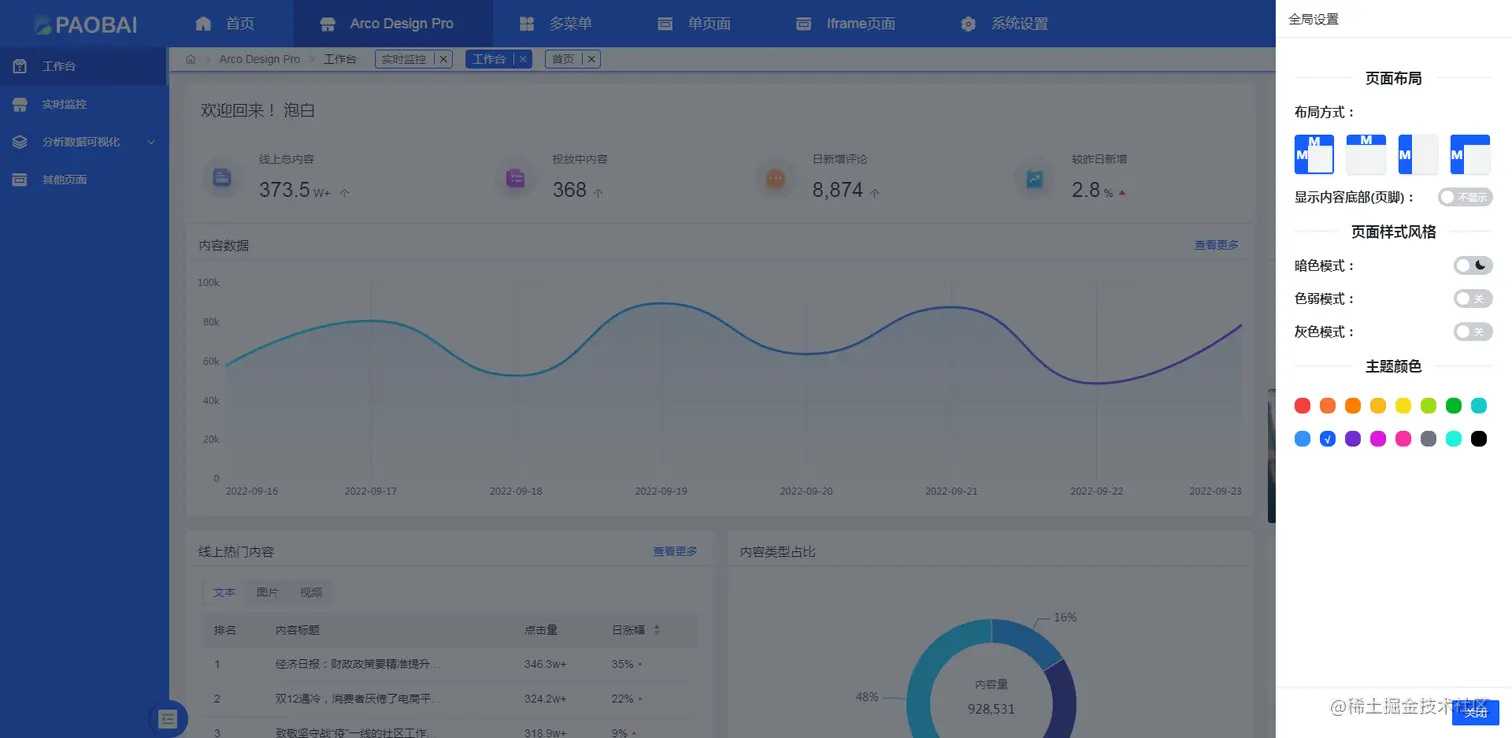Apply the teal theme color in first row
1512x738 pixels.
tap(1479, 405)
